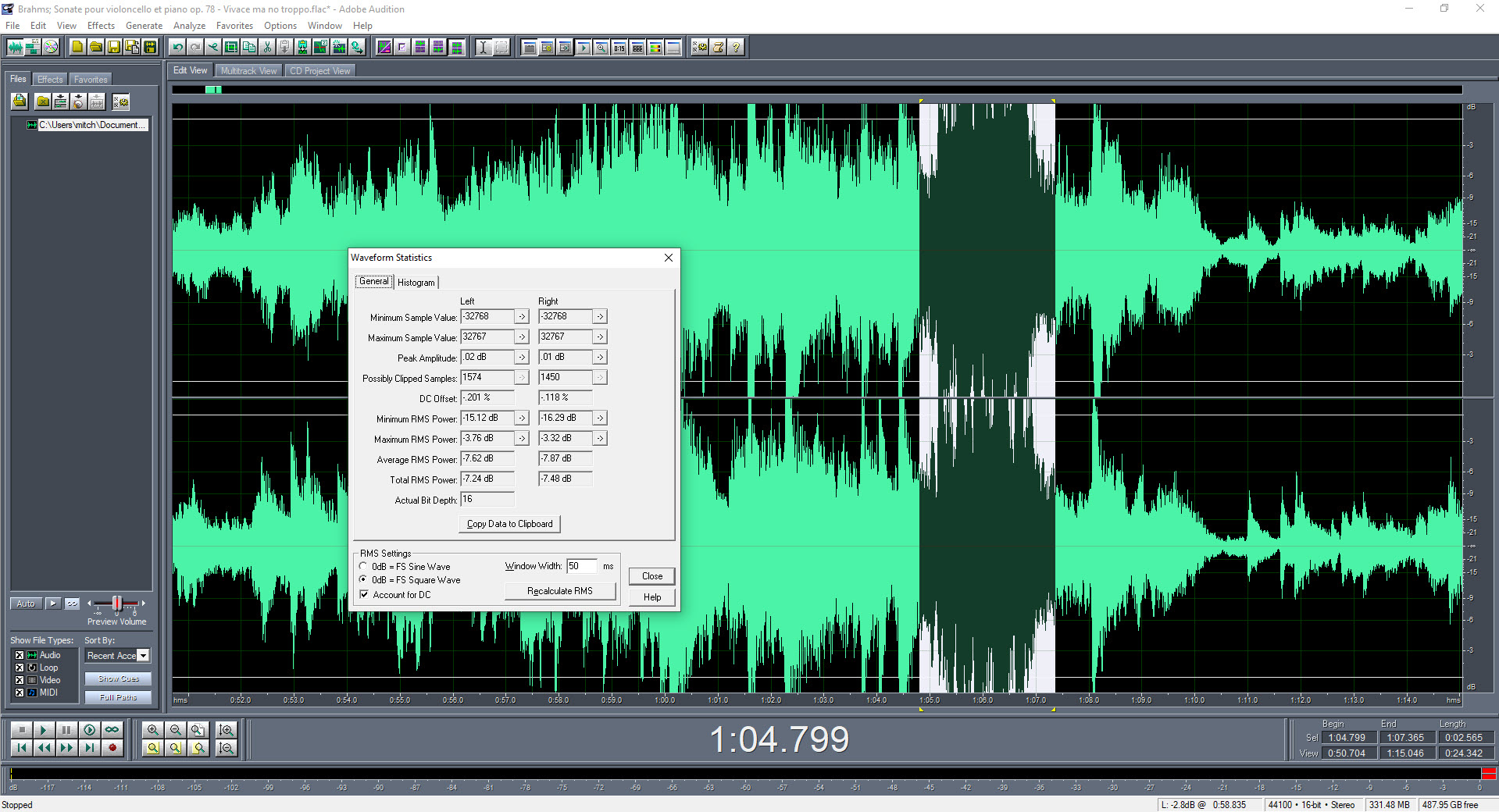Switch to the Histogram tab
Image resolution: width=1499 pixels, height=812 pixels.
point(416,283)
